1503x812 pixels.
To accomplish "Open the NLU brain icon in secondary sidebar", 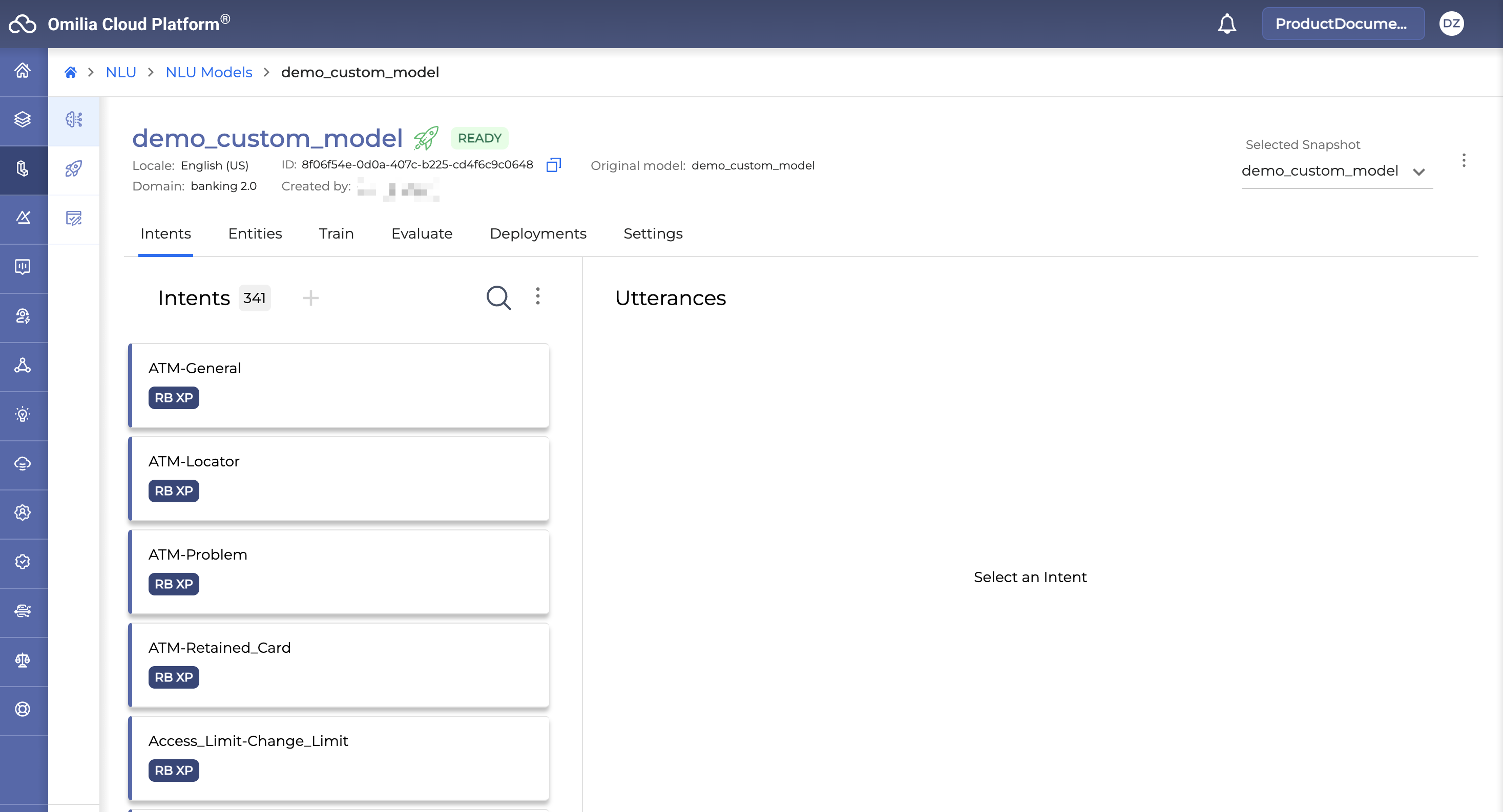I will [74, 120].
